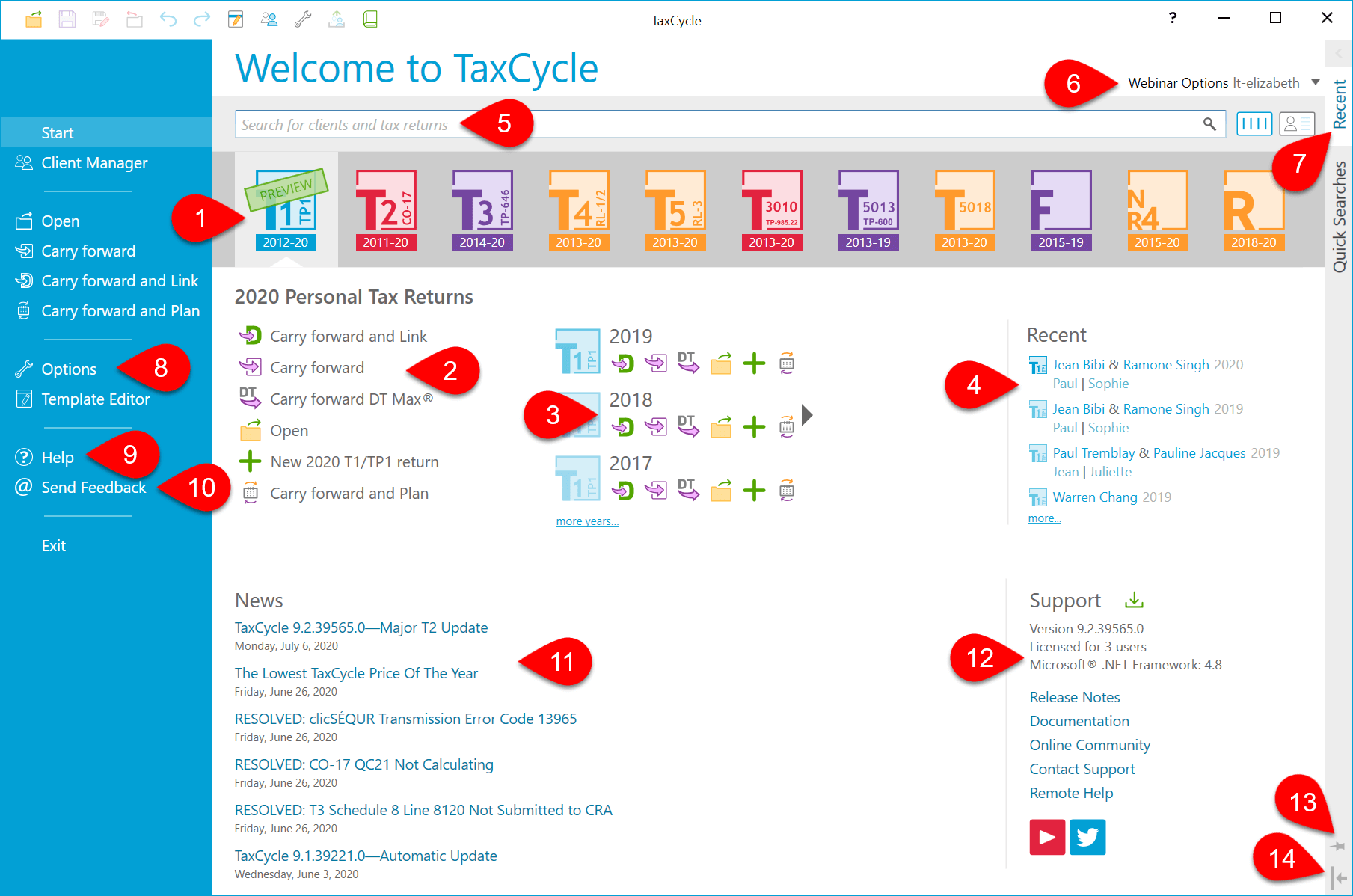
Task: Click the Remote Help link
Action: [x=1071, y=793]
